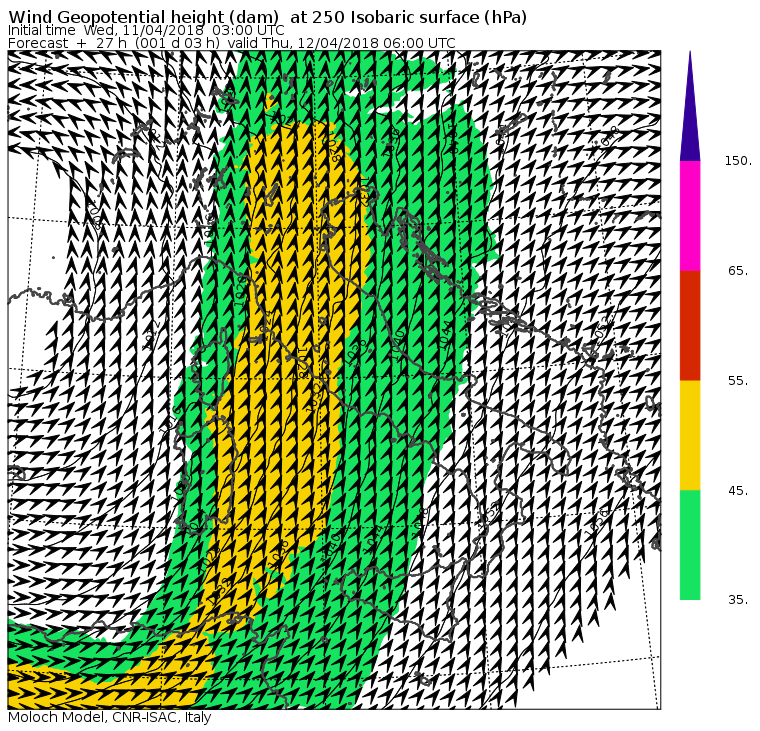Click the red legend band for 55-65
760x731 pixels.
pyautogui.click(x=690, y=325)
